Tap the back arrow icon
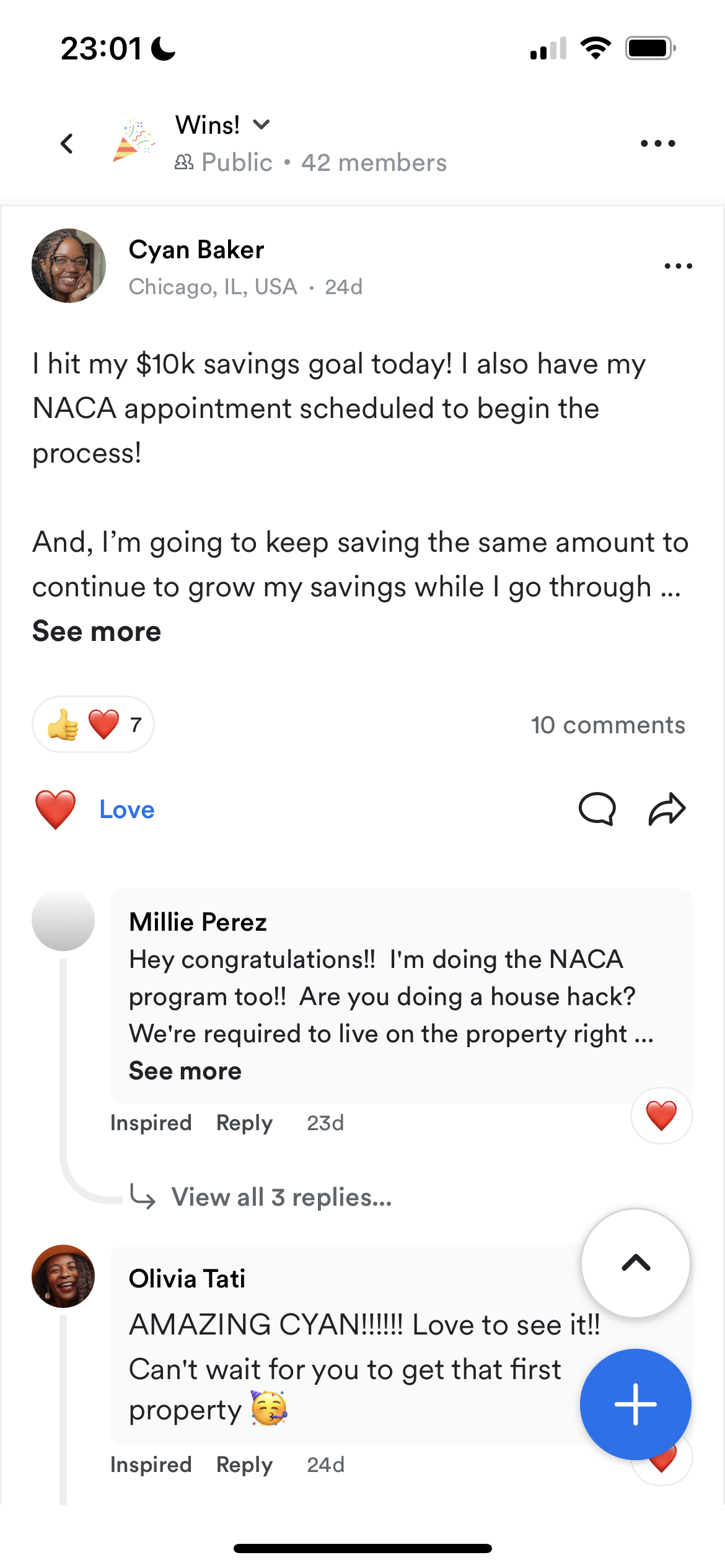 pyautogui.click(x=67, y=144)
